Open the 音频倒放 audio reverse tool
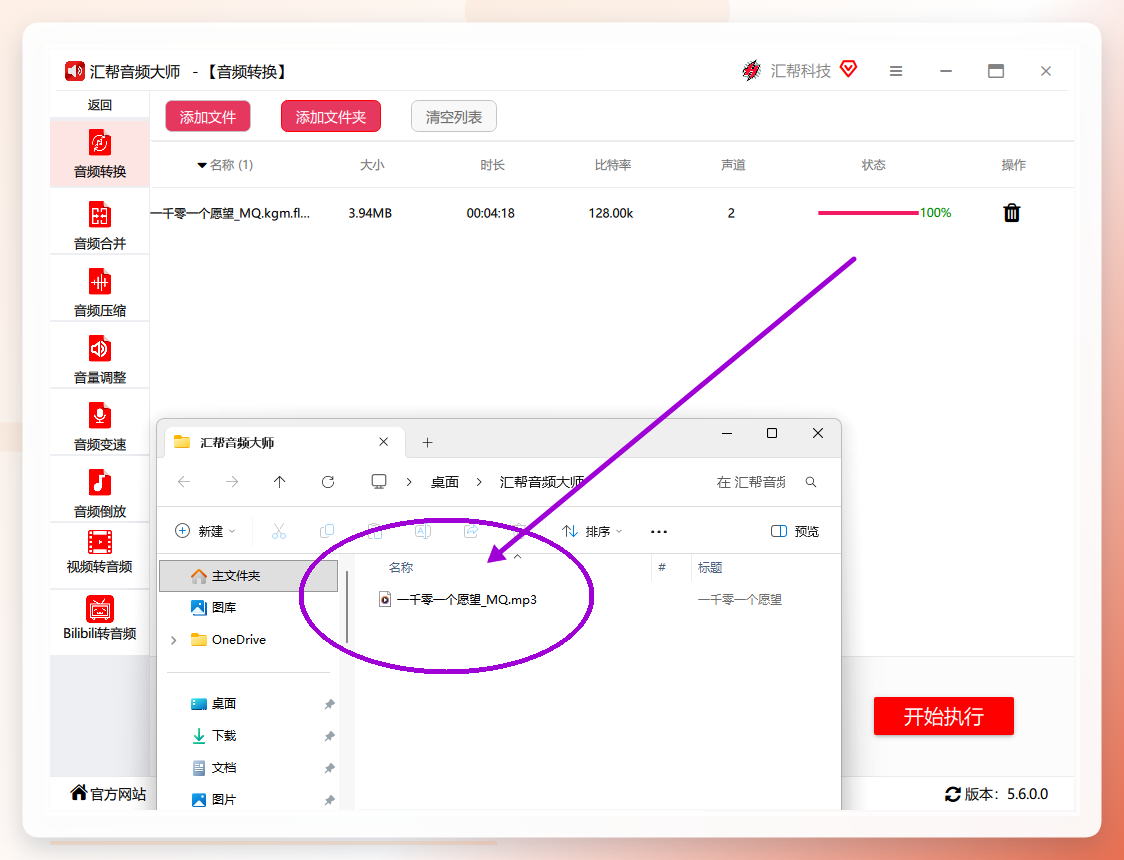 (x=100, y=493)
